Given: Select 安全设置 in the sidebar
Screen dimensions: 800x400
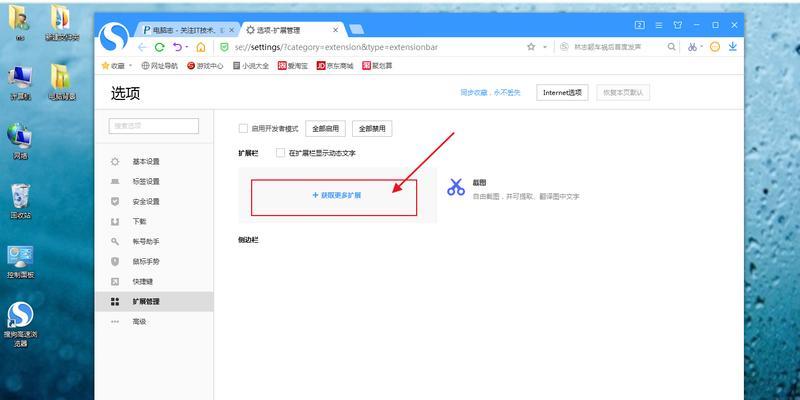Looking at the screenshot, I should coord(154,202).
